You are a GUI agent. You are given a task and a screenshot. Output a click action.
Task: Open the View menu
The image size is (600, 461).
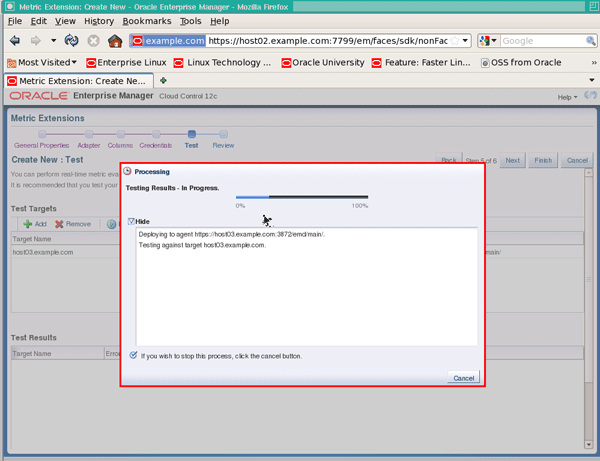point(65,21)
